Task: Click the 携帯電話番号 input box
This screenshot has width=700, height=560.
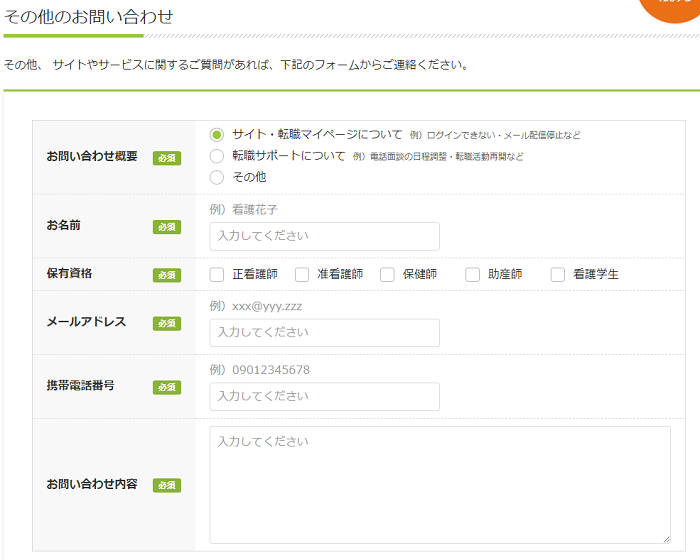Action: tap(324, 396)
